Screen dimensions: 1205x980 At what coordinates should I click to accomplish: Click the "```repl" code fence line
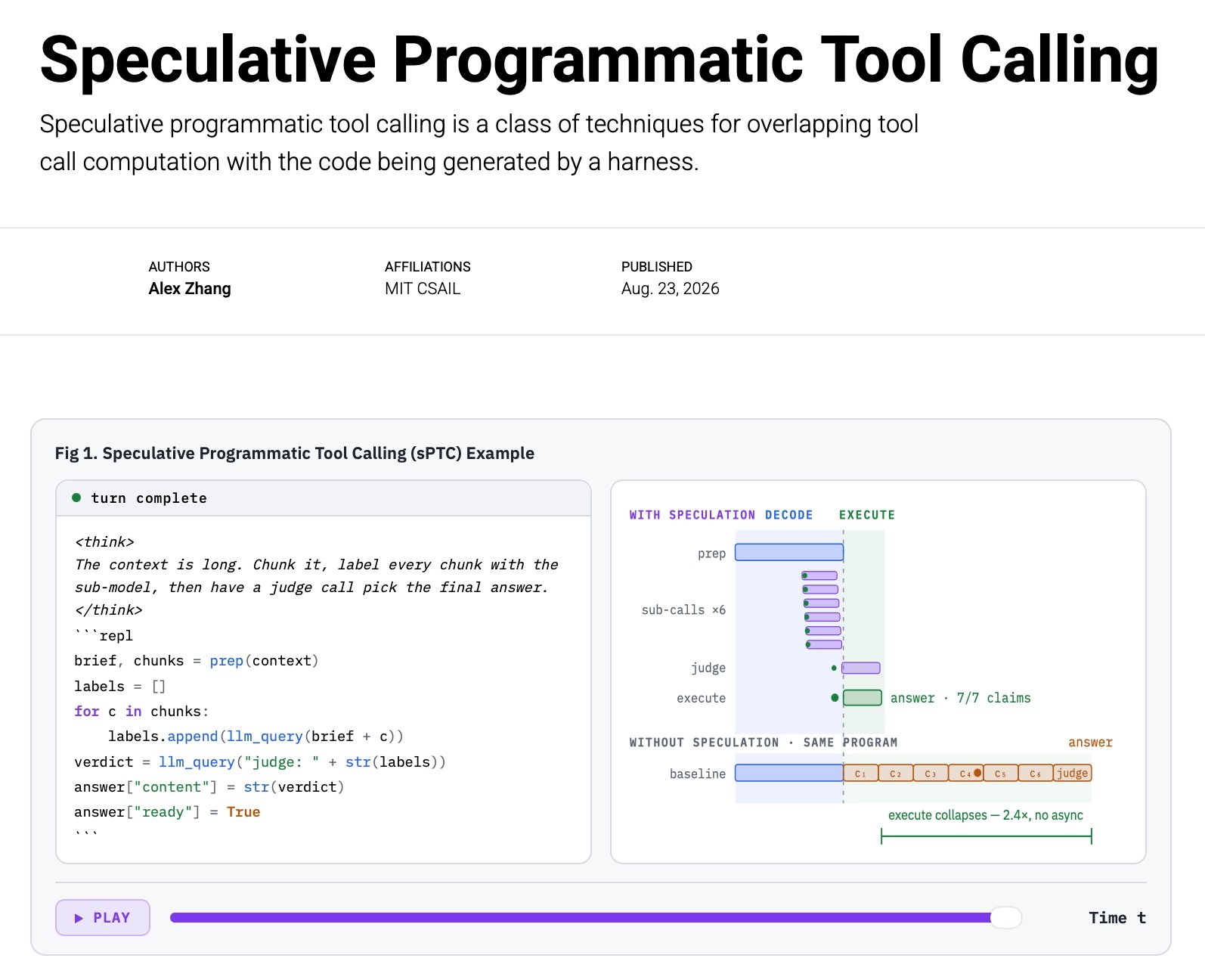click(104, 635)
